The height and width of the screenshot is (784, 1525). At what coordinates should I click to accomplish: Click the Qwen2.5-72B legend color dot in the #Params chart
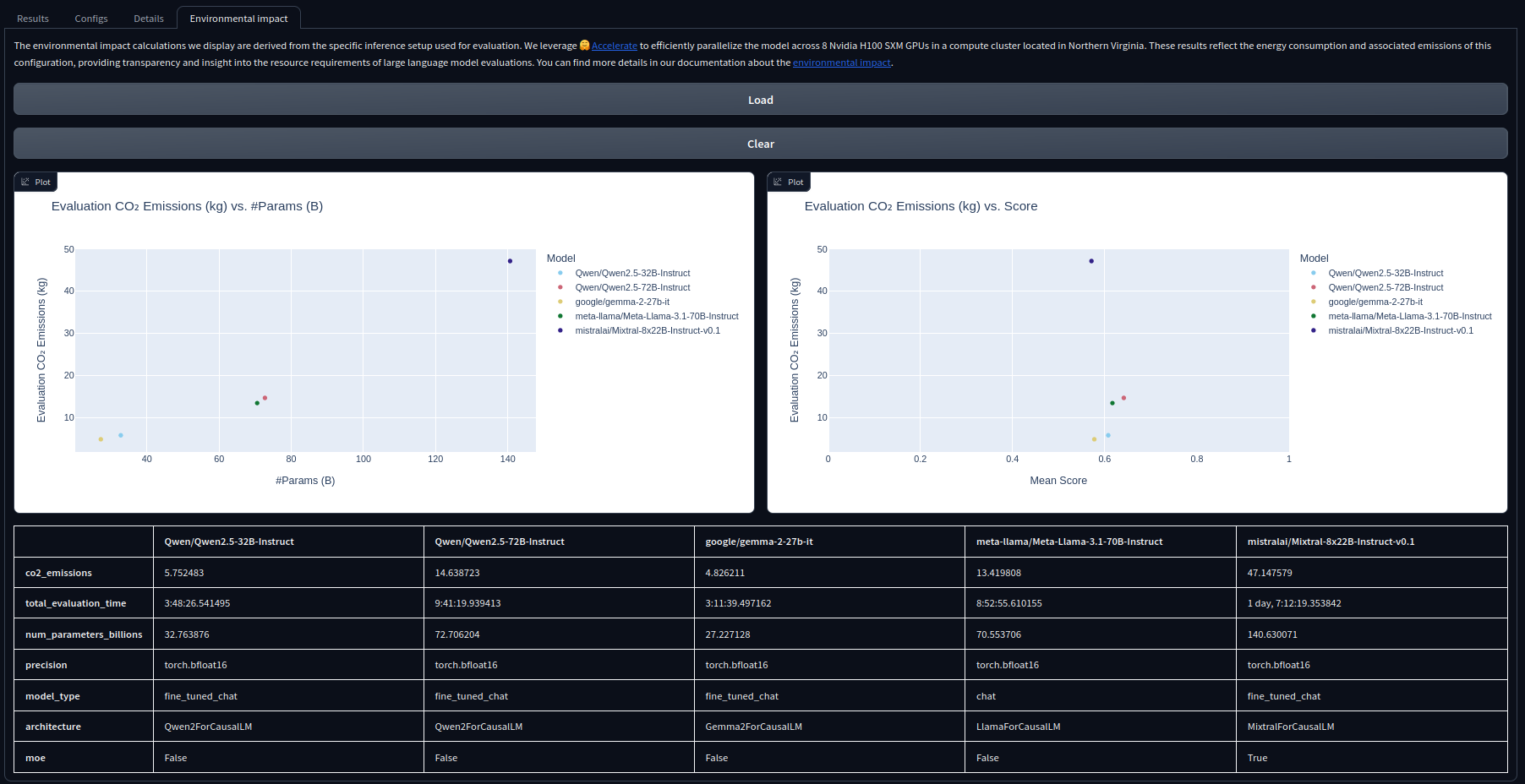coord(560,287)
